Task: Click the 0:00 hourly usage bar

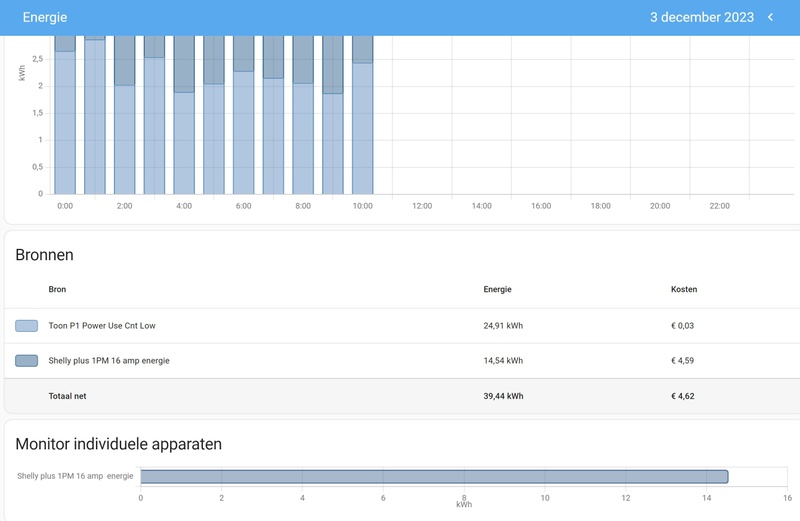Action: tap(65, 115)
